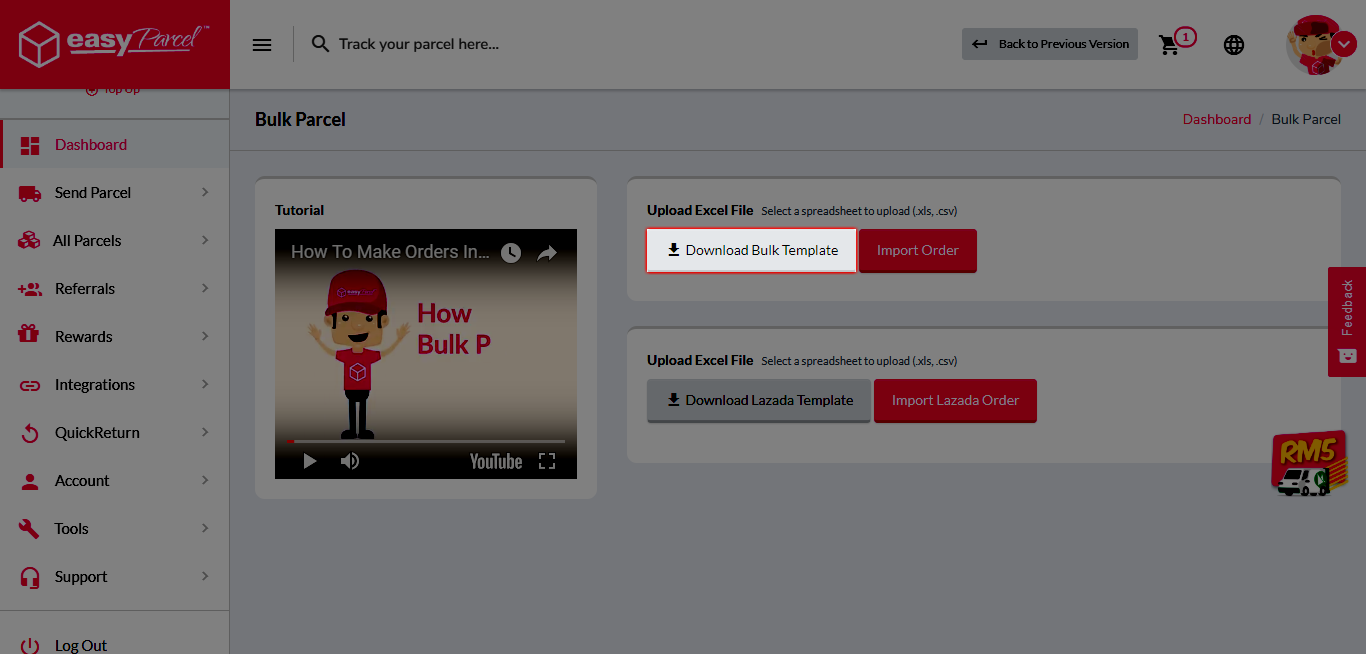This screenshot has width=1366, height=654.
Task: Expand Send Parcel chevron
Action: (205, 192)
